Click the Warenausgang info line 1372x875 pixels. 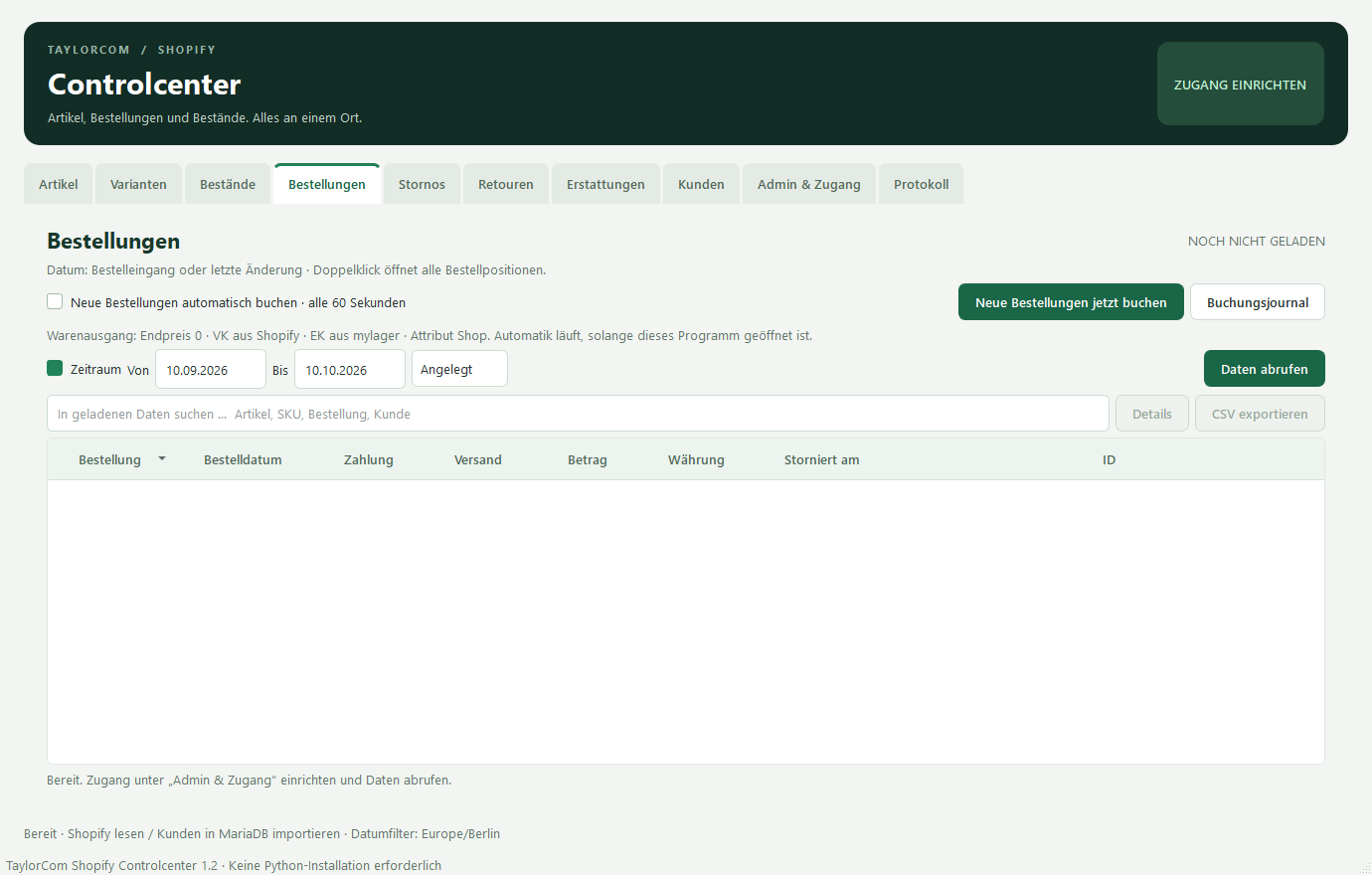click(429, 336)
